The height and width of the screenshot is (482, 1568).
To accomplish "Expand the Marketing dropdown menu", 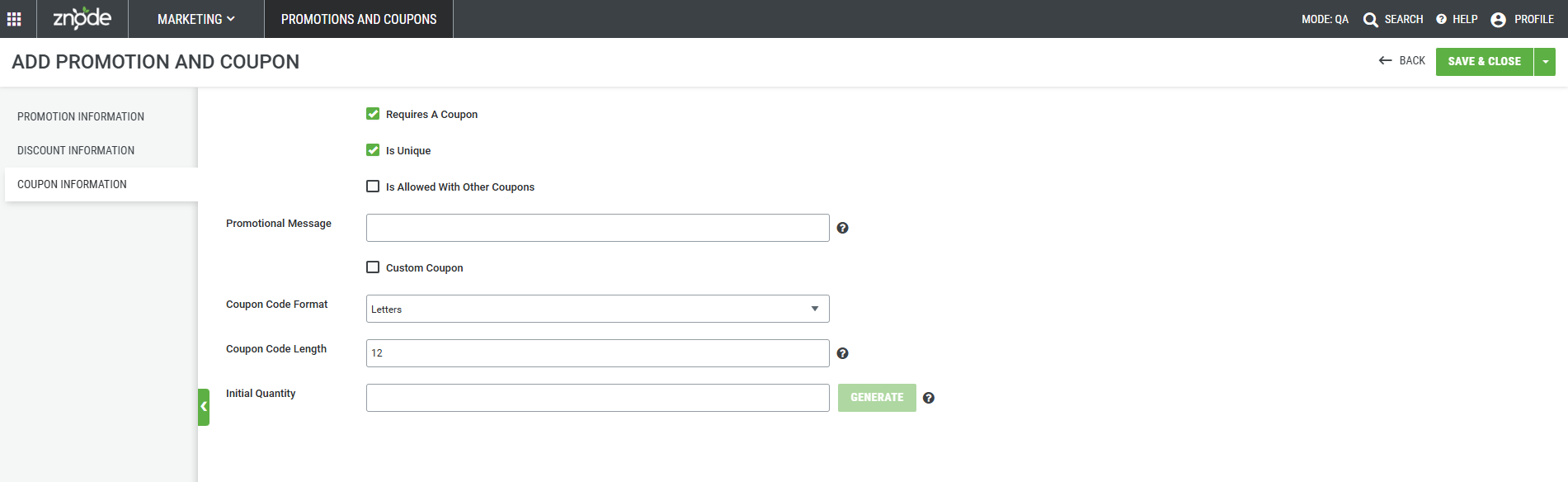I will coord(196,19).
